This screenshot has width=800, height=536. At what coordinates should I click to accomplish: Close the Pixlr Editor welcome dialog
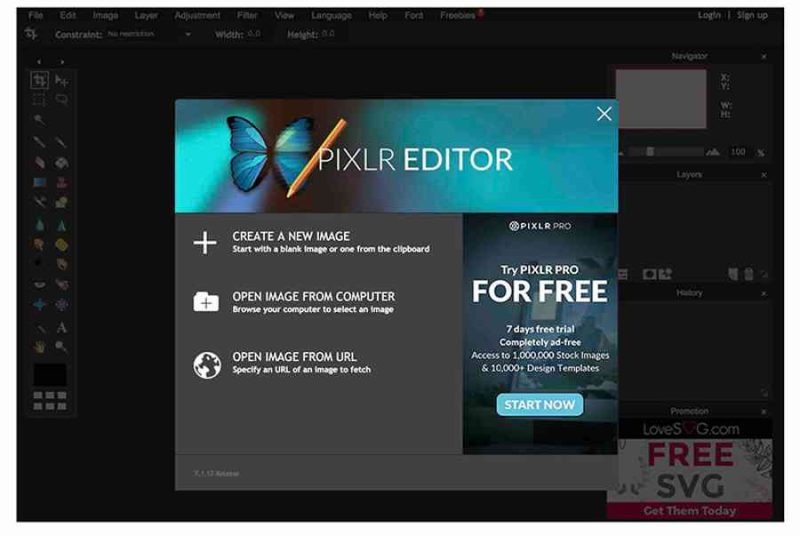[x=604, y=114]
